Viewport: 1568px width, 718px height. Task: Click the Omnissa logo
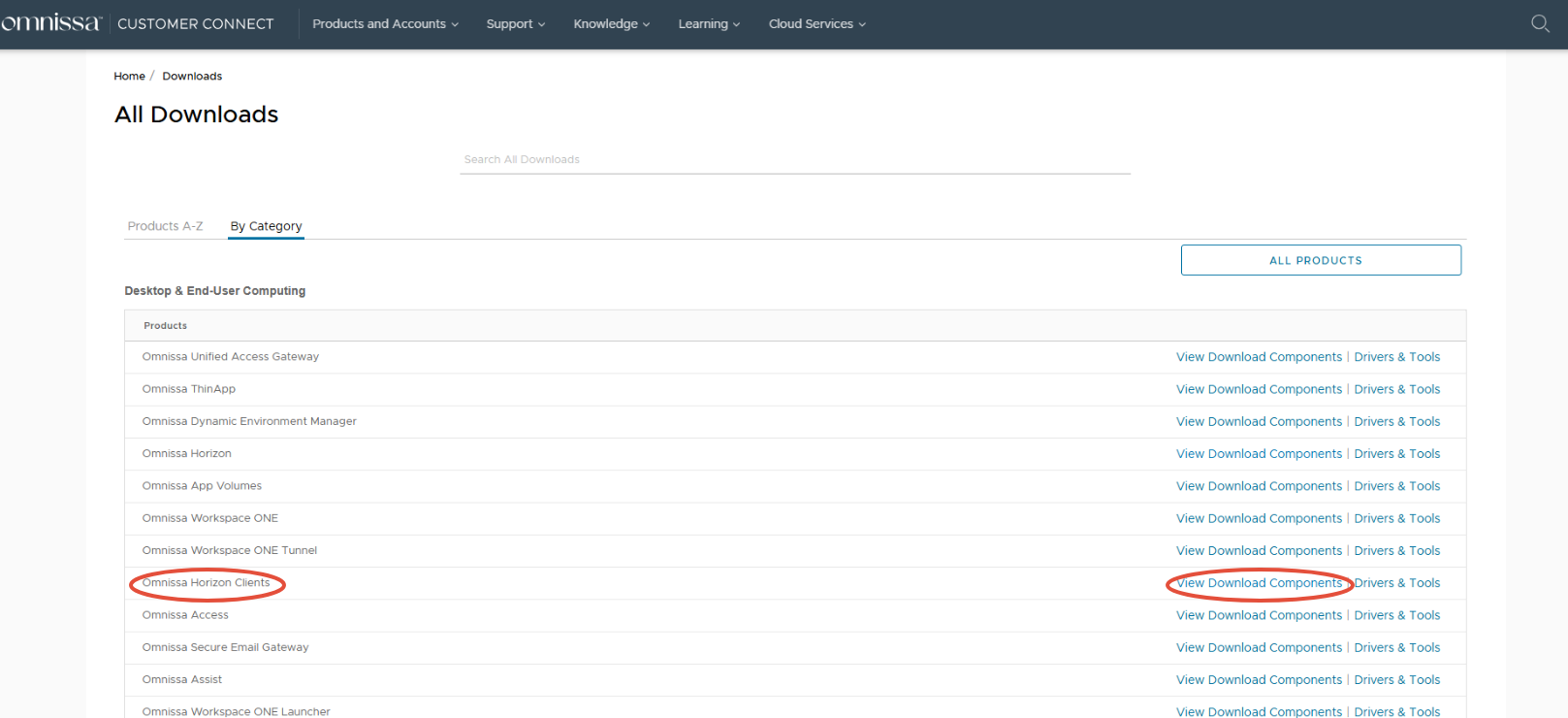point(50,22)
